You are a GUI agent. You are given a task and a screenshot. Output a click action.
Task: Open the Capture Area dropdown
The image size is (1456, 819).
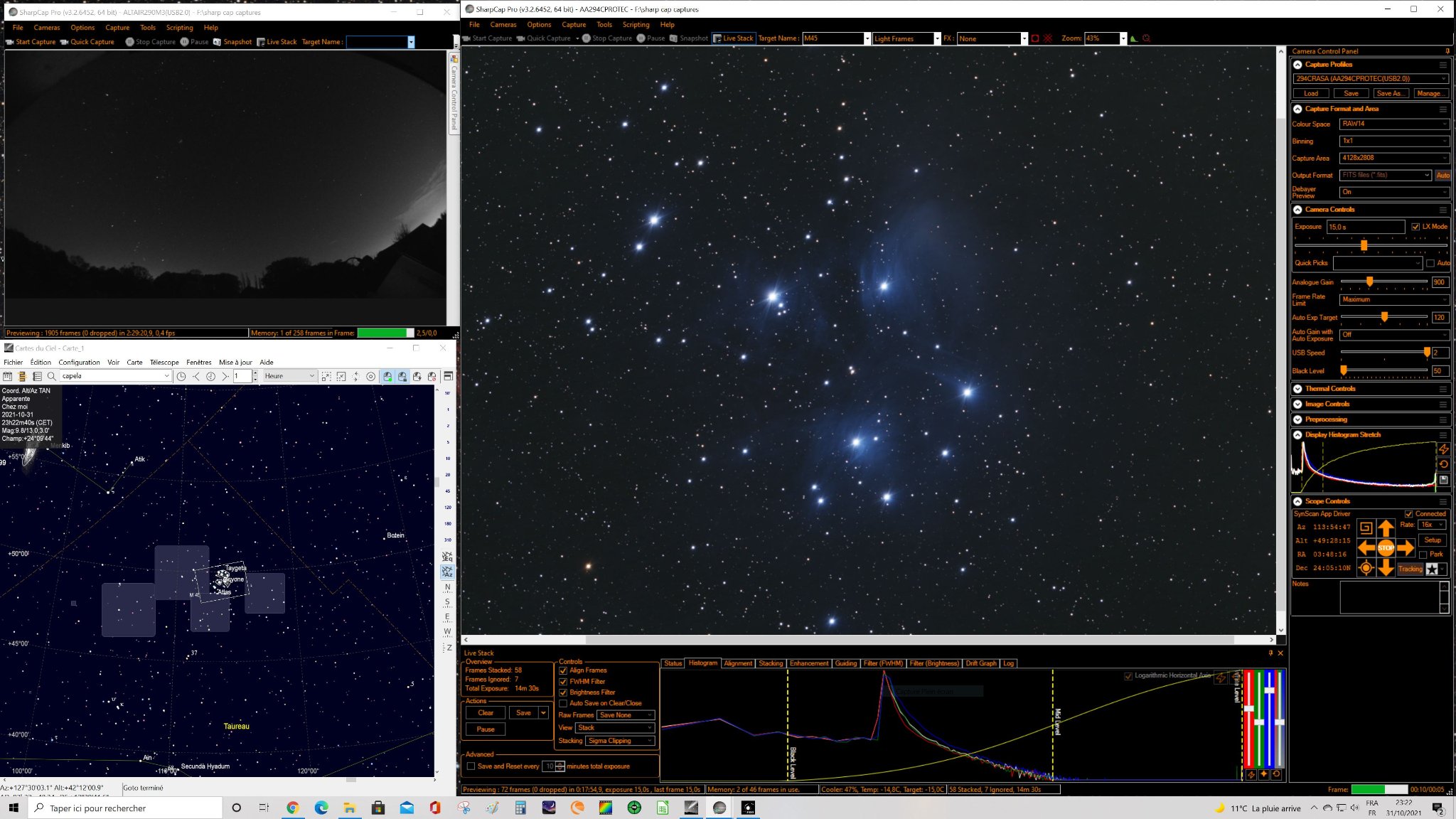coord(1393,158)
